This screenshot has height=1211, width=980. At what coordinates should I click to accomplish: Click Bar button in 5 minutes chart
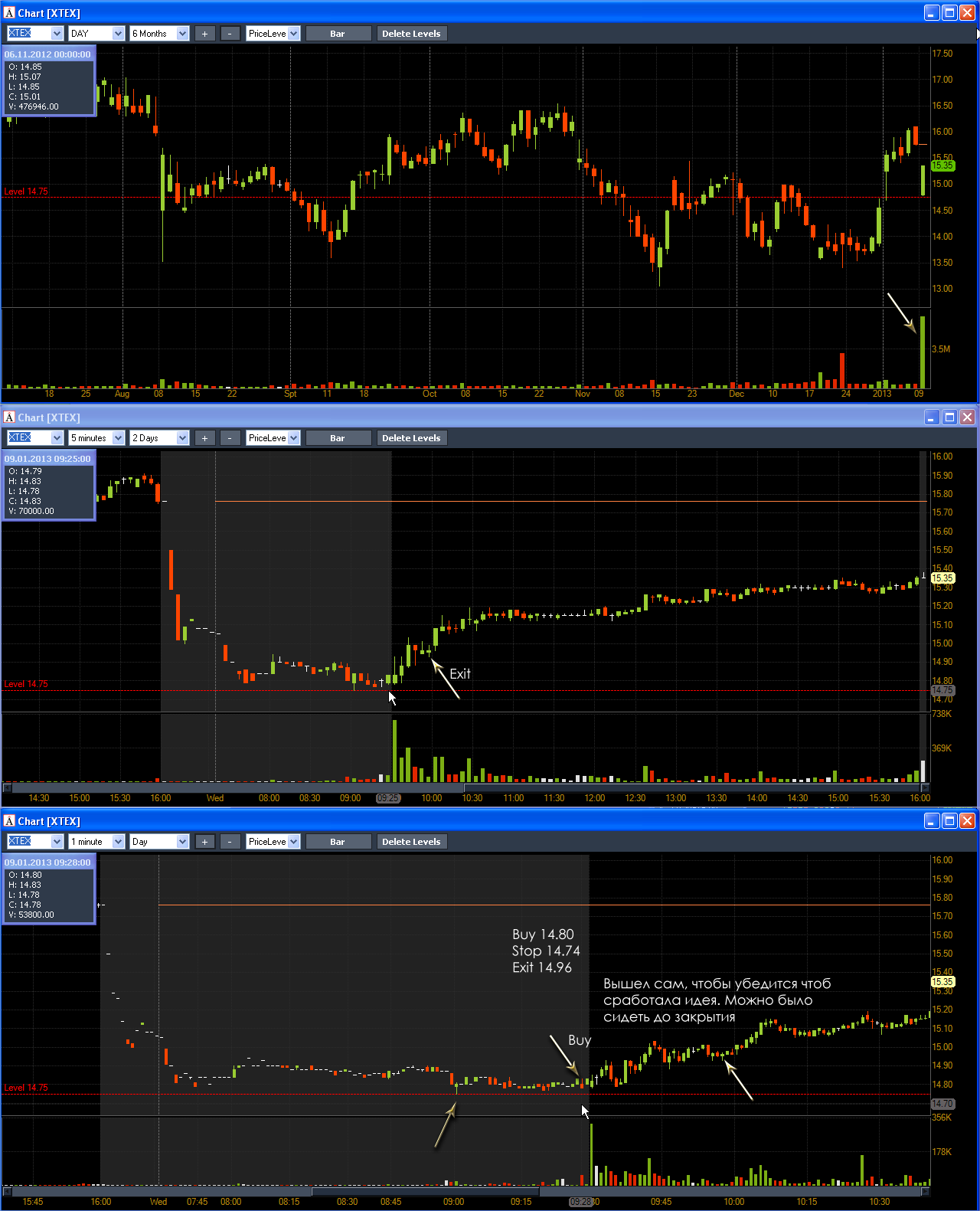coord(338,438)
